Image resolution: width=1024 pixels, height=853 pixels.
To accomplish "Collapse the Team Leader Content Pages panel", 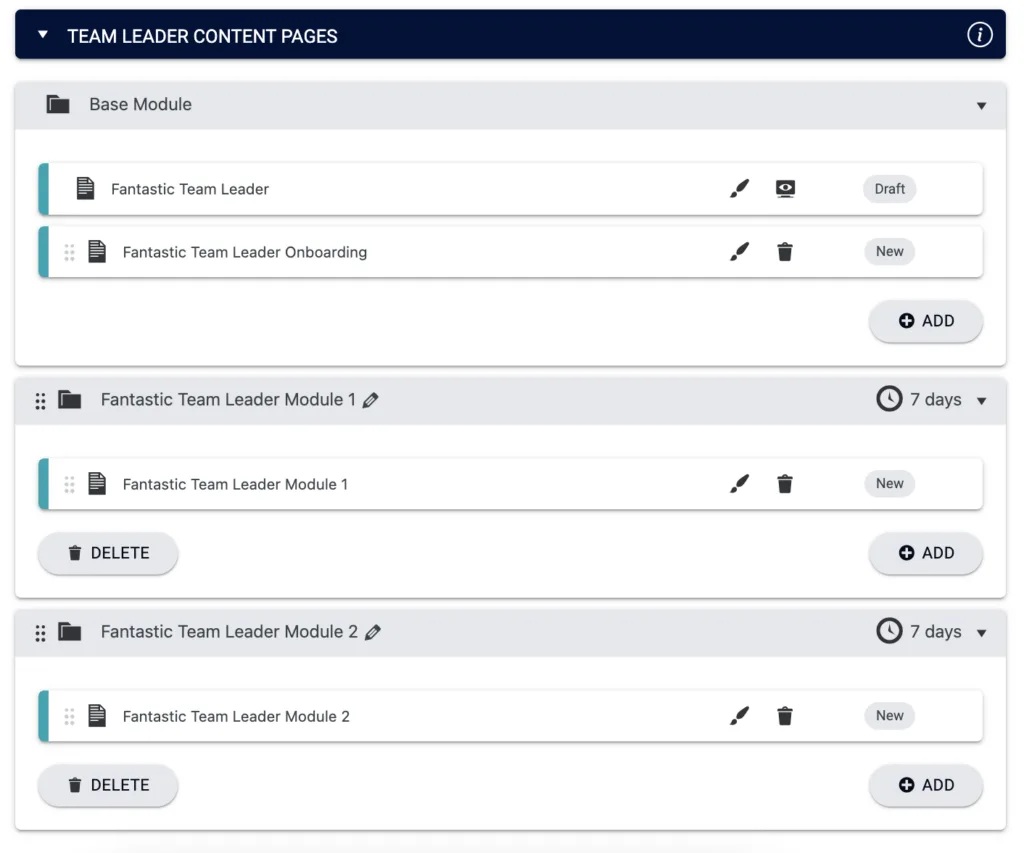I will pyautogui.click(x=41, y=32).
